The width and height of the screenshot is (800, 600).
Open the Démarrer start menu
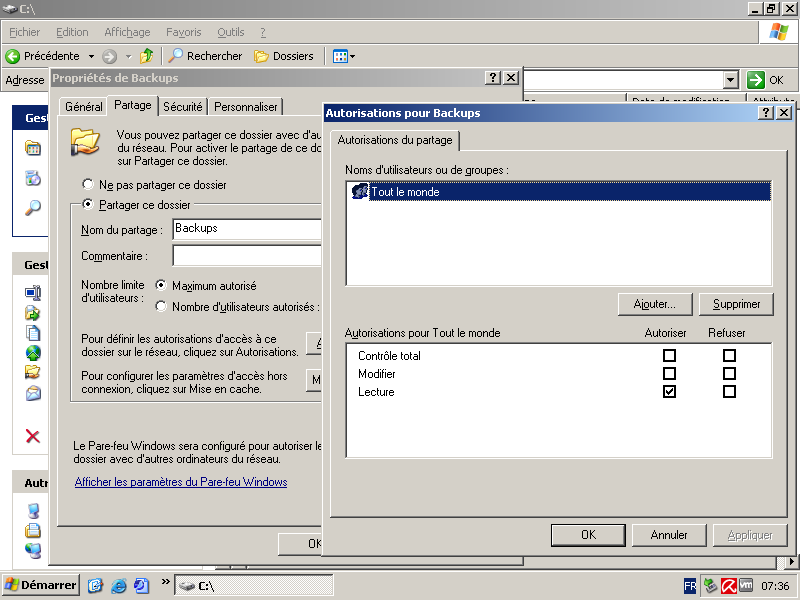pos(40,585)
